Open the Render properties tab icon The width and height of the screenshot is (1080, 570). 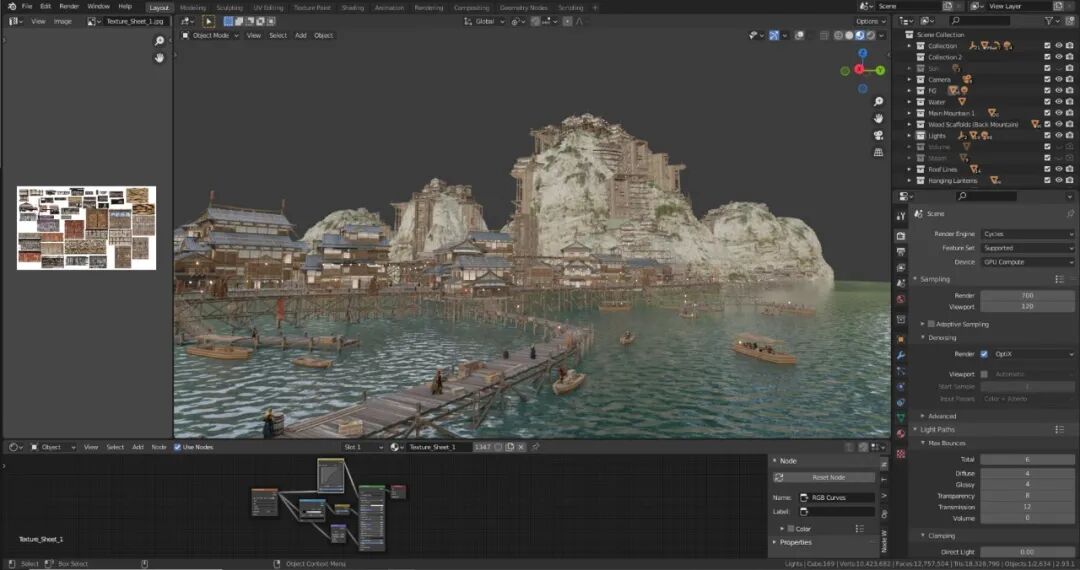tap(900, 235)
